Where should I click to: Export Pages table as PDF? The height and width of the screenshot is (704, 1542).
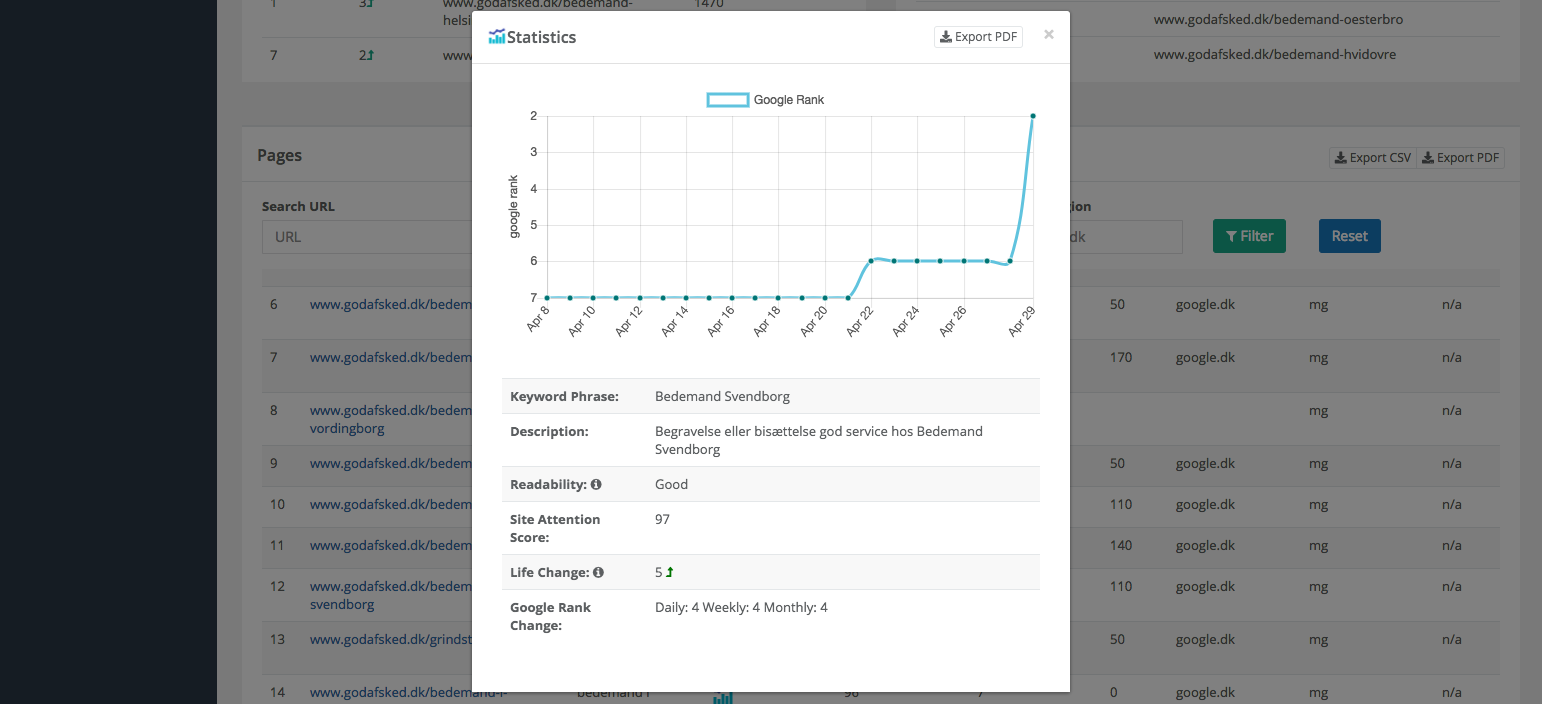pos(1461,158)
